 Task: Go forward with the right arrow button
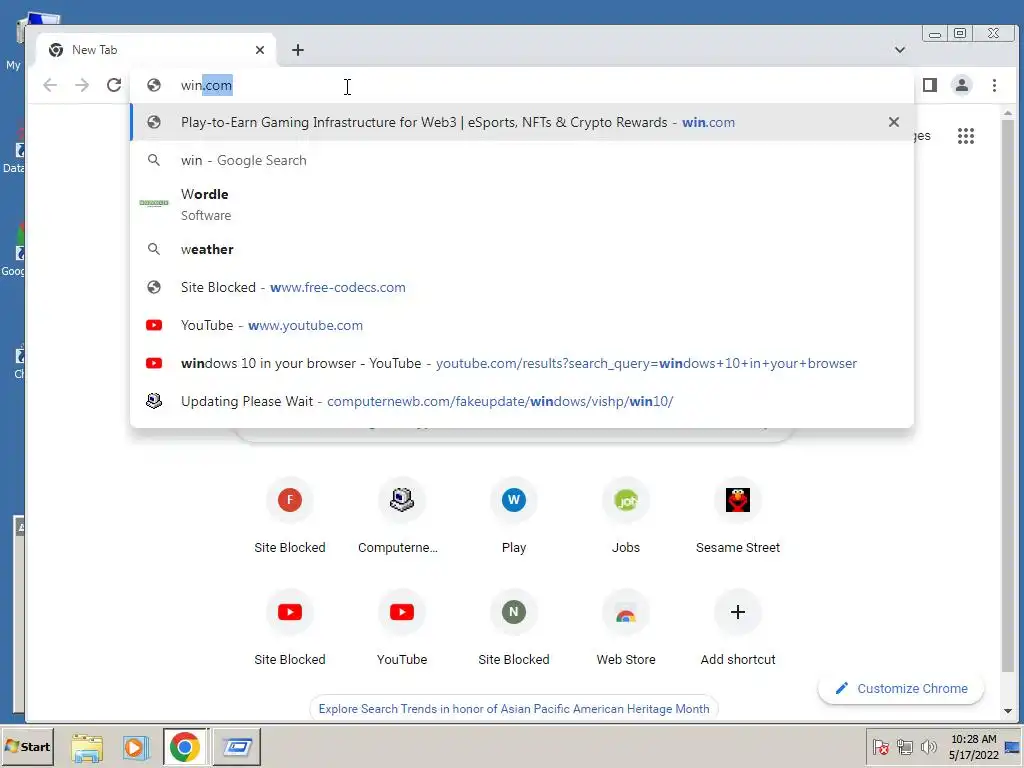click(82, 85)
